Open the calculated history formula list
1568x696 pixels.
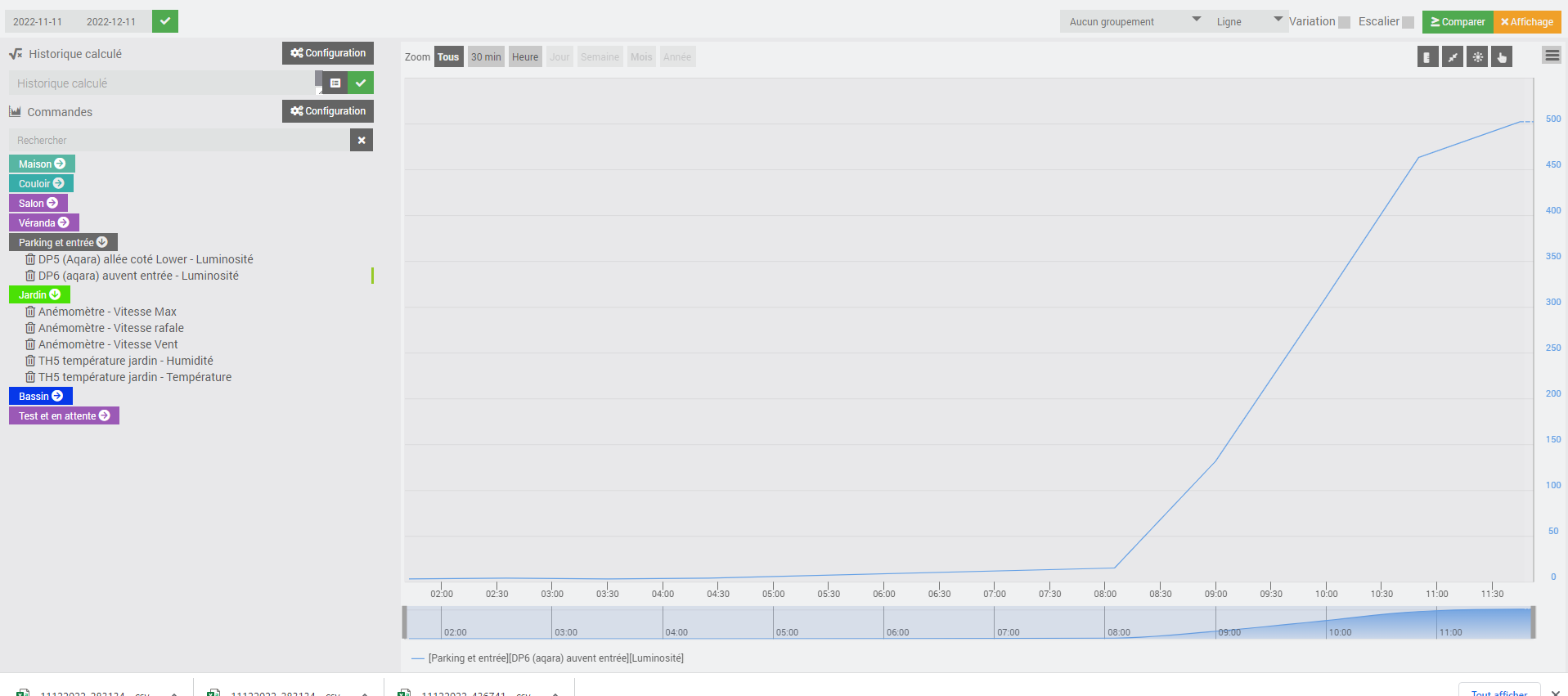pos(335,83)
